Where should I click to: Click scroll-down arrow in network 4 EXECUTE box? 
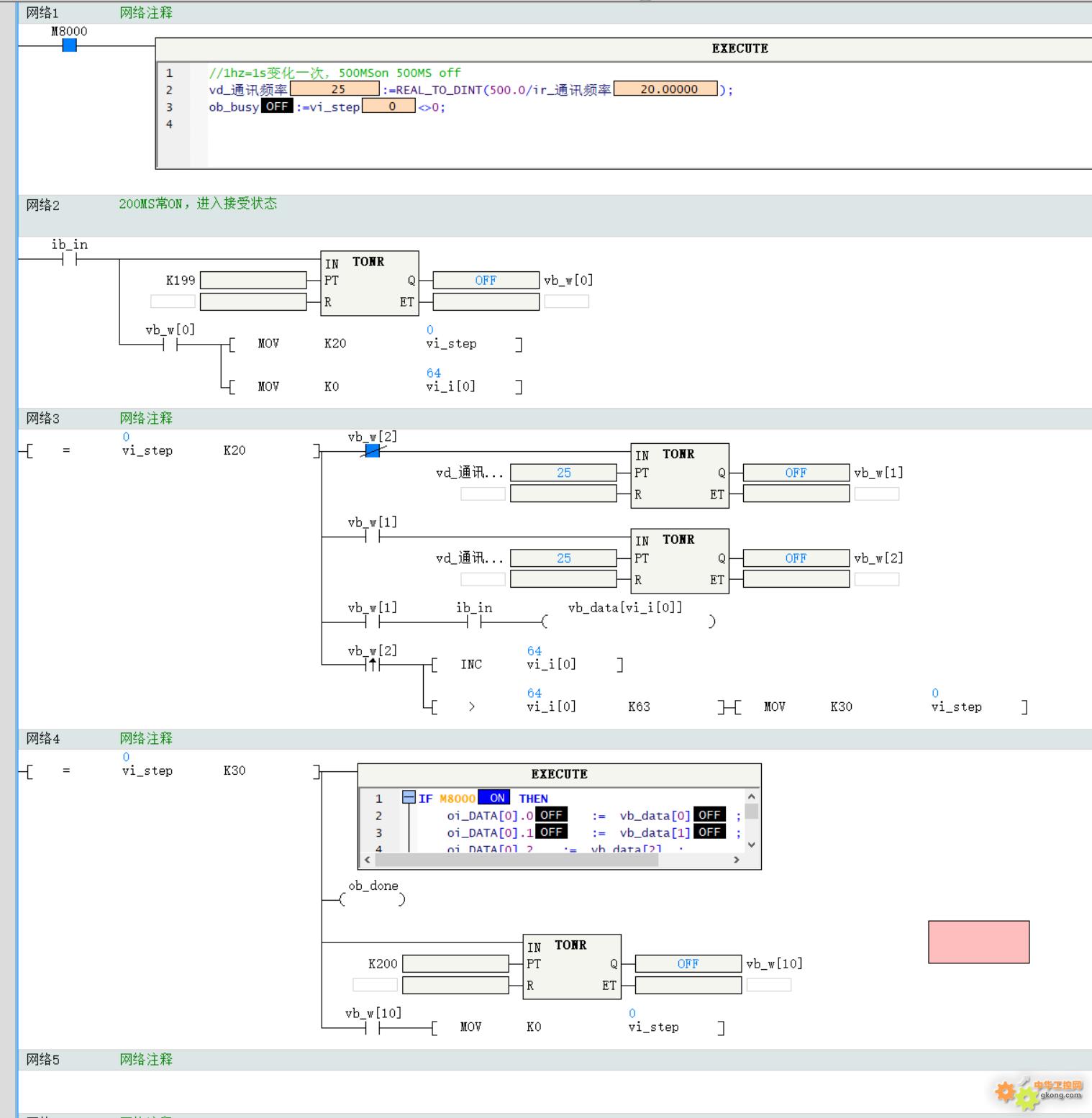click(752, 845)
